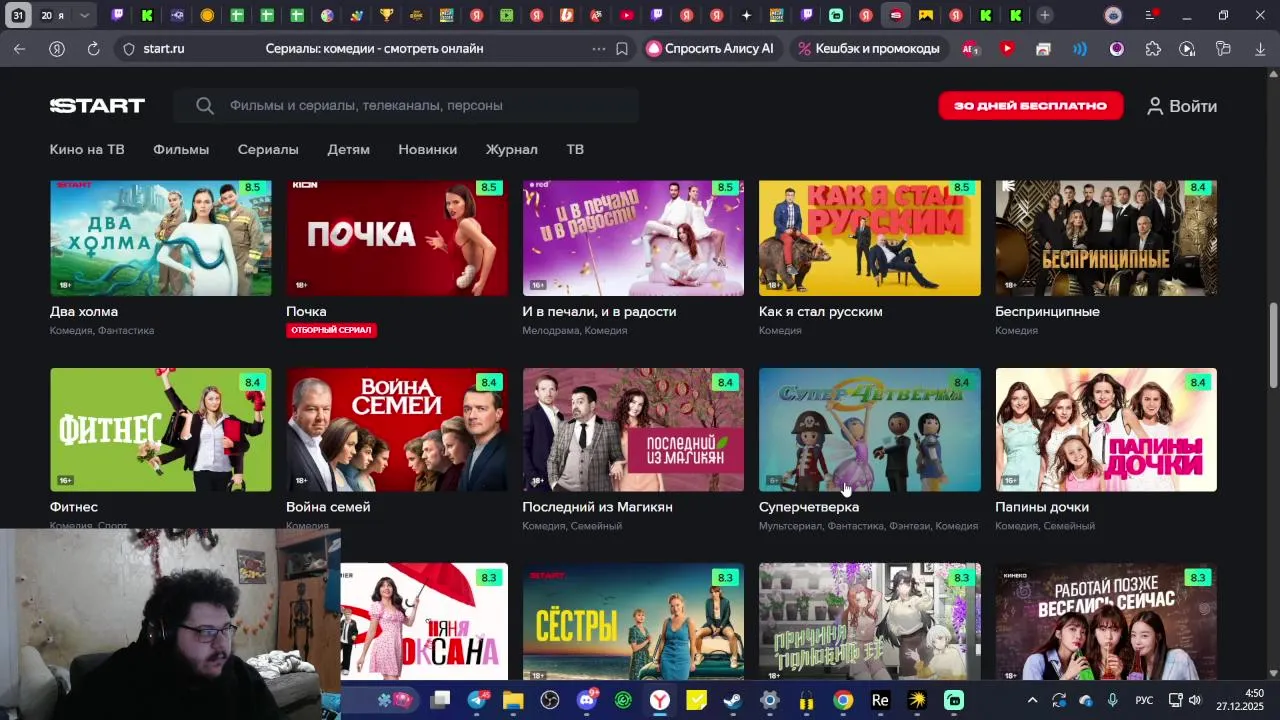Click the microphone tray icon
The height and width of the screenshot is (720, 1280).
pos(1113,700)
